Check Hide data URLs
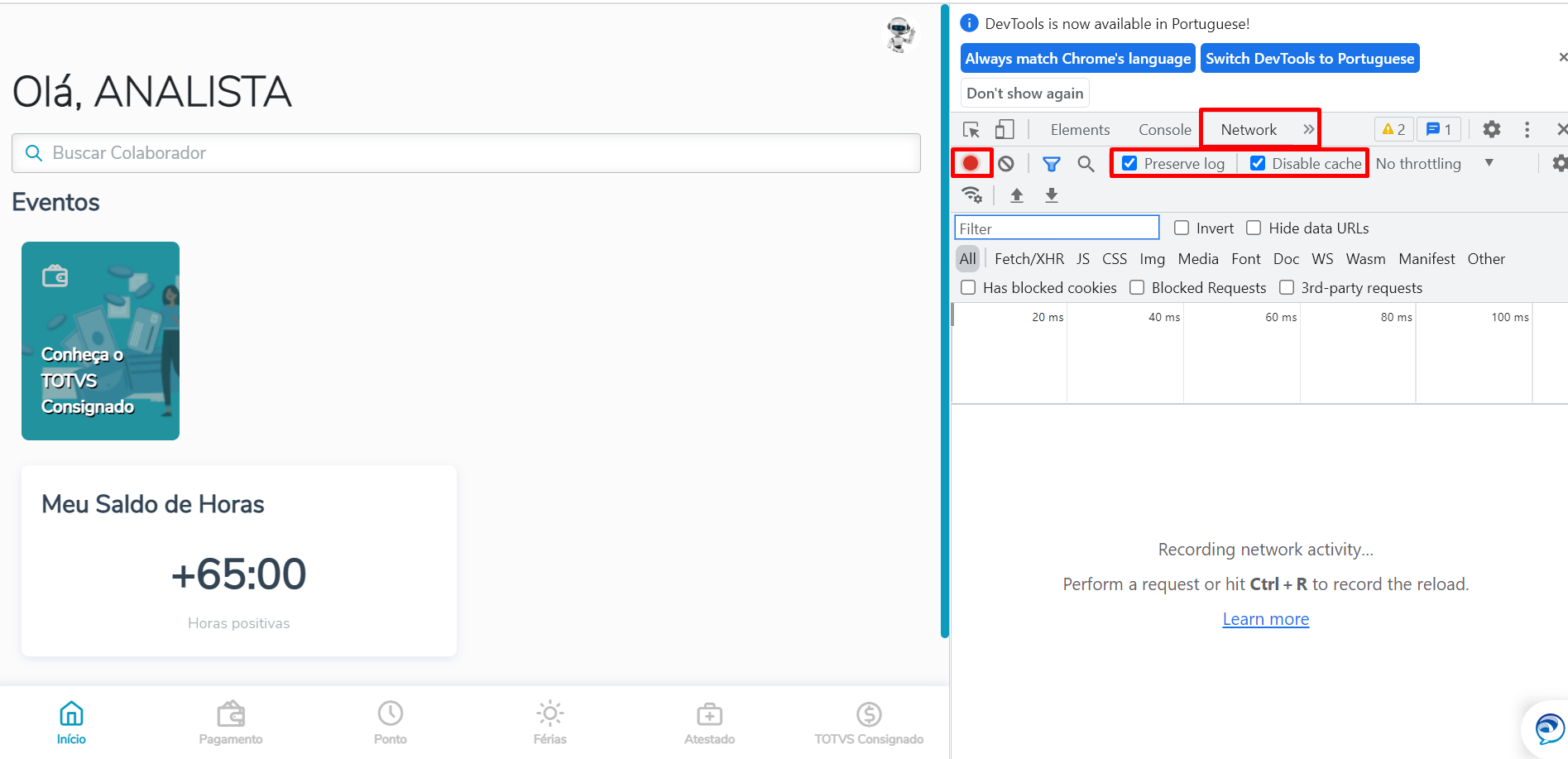Screen dimensions: 1568x759 1254,228
